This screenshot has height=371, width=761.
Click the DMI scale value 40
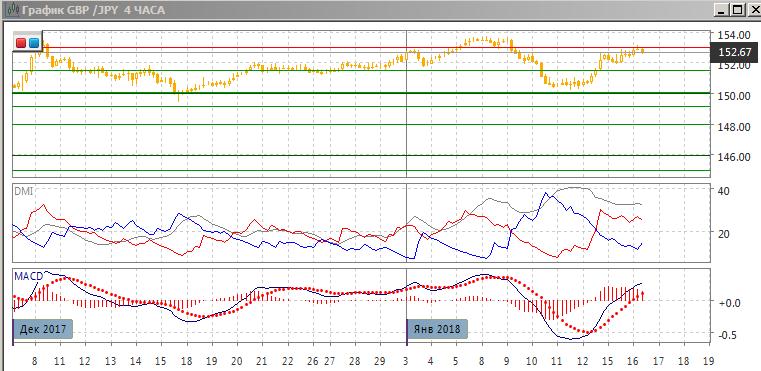tap(723, 191)
